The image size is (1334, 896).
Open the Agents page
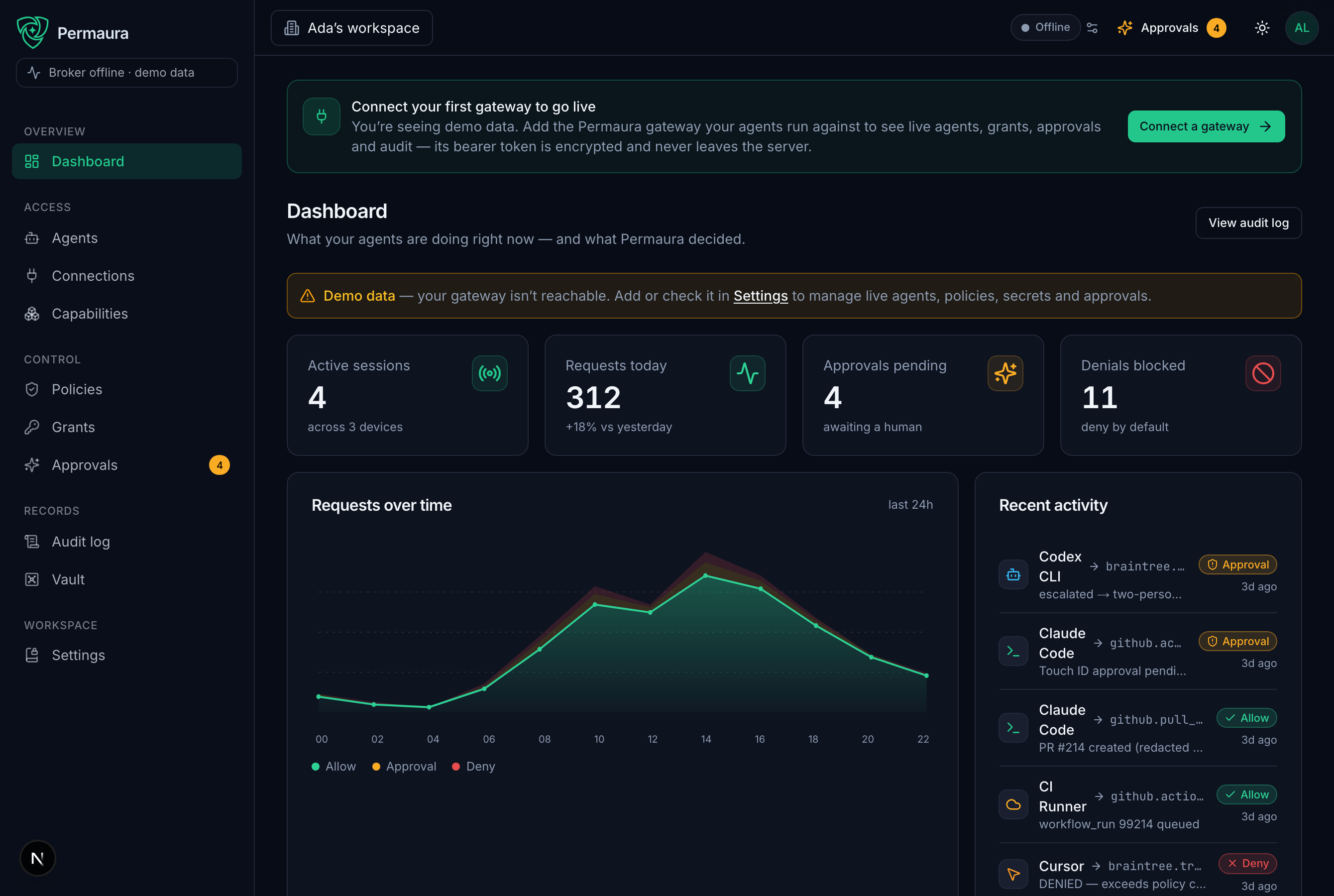click(x=127, y=238)
